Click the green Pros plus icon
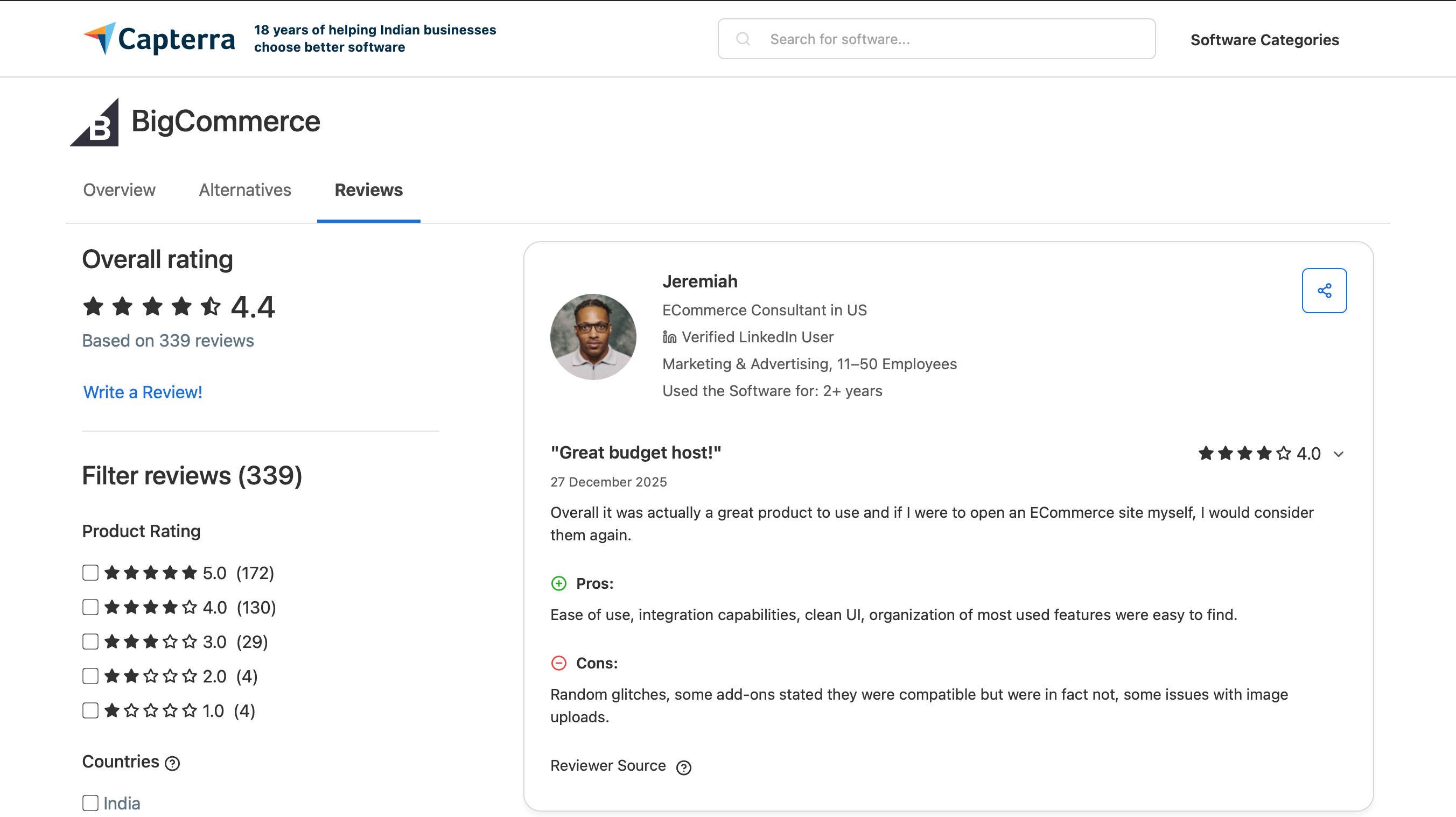The width and height of the screenshot is (1456, 817). click(558, 583)
